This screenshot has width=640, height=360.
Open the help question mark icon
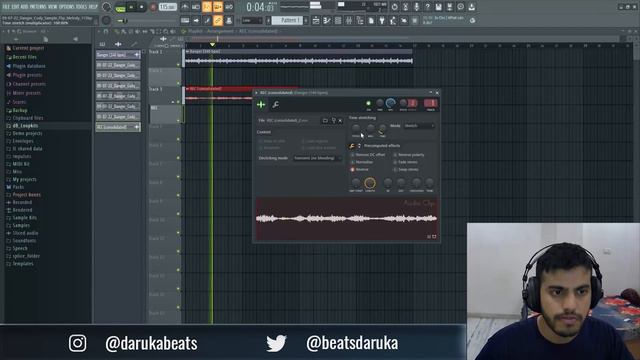point(427,7)
